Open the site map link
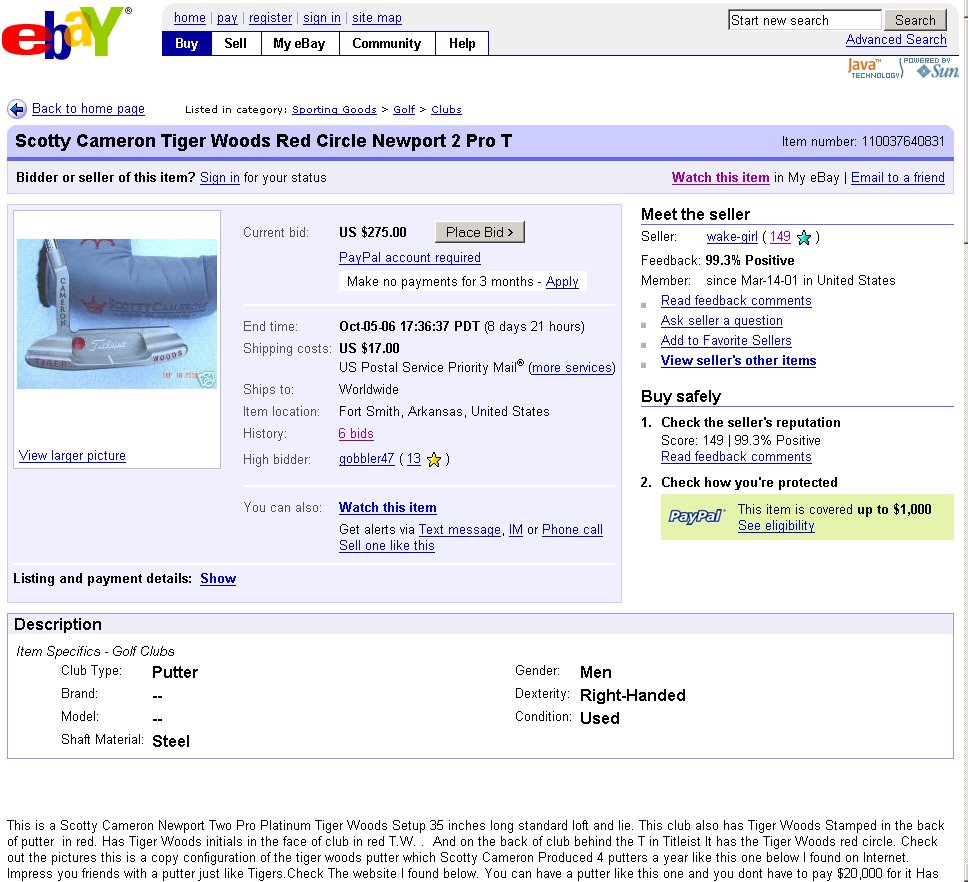This screenshot has width=968, height=882. [x=377, y=18]
